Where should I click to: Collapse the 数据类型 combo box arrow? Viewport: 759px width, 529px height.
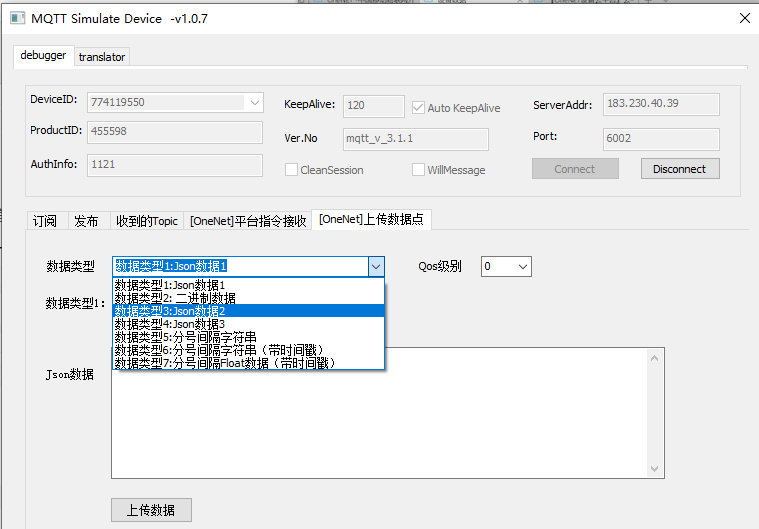coord(376,267)
